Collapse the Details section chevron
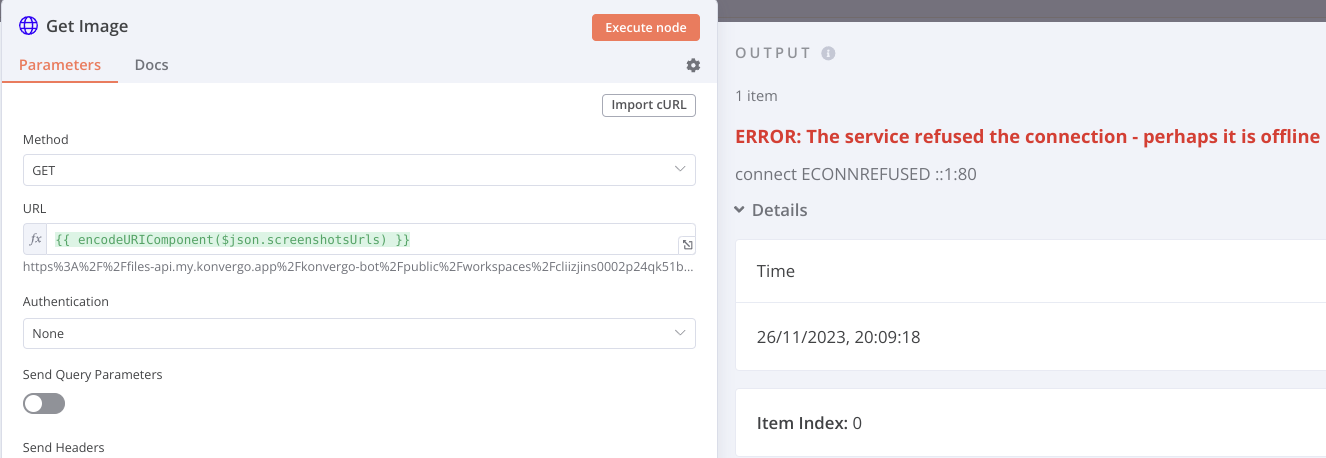This screenshot has width=1326, height=458. tap(739, 210)
